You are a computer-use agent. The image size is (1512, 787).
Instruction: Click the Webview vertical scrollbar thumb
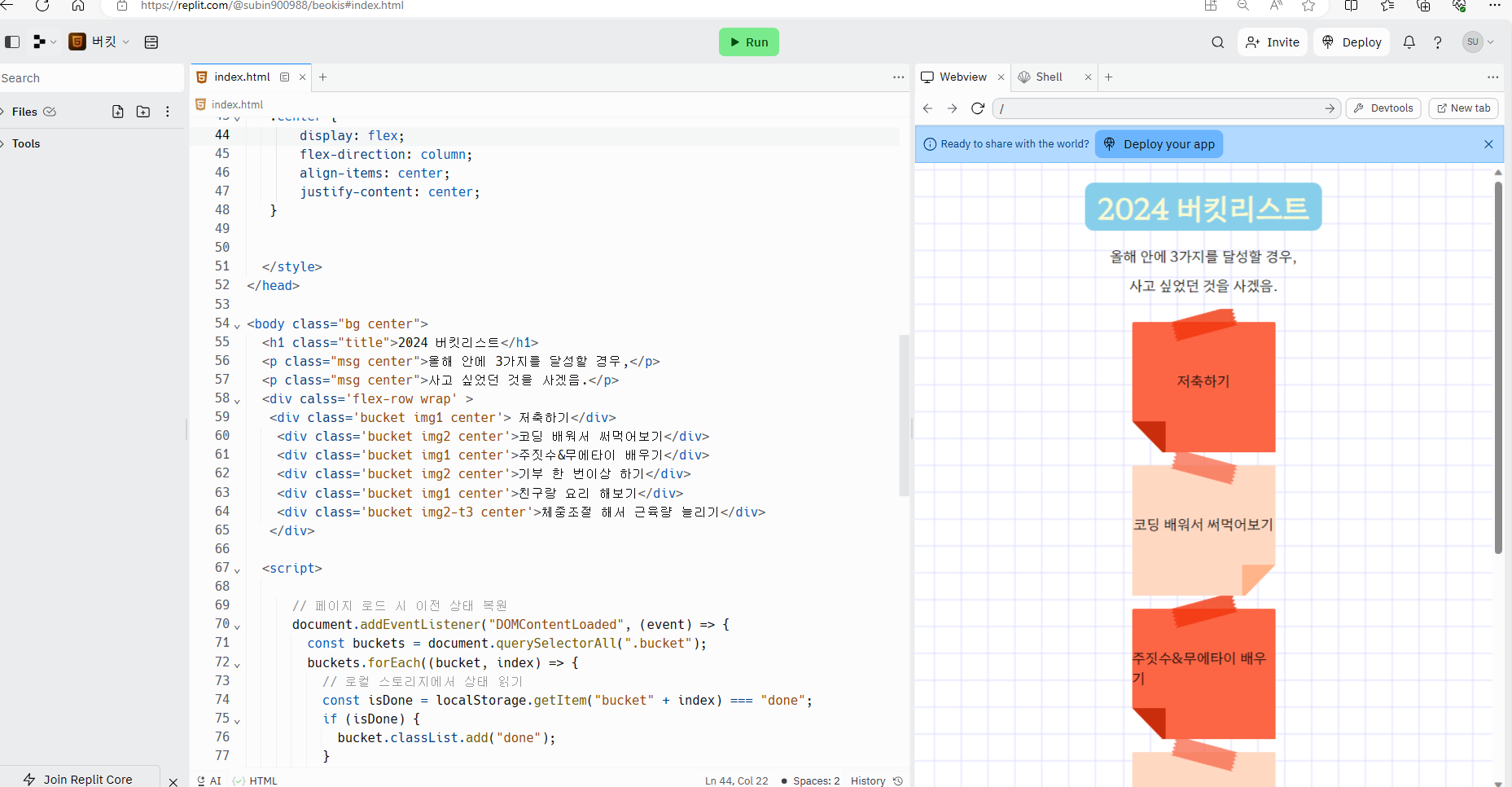click(1498, 367)
